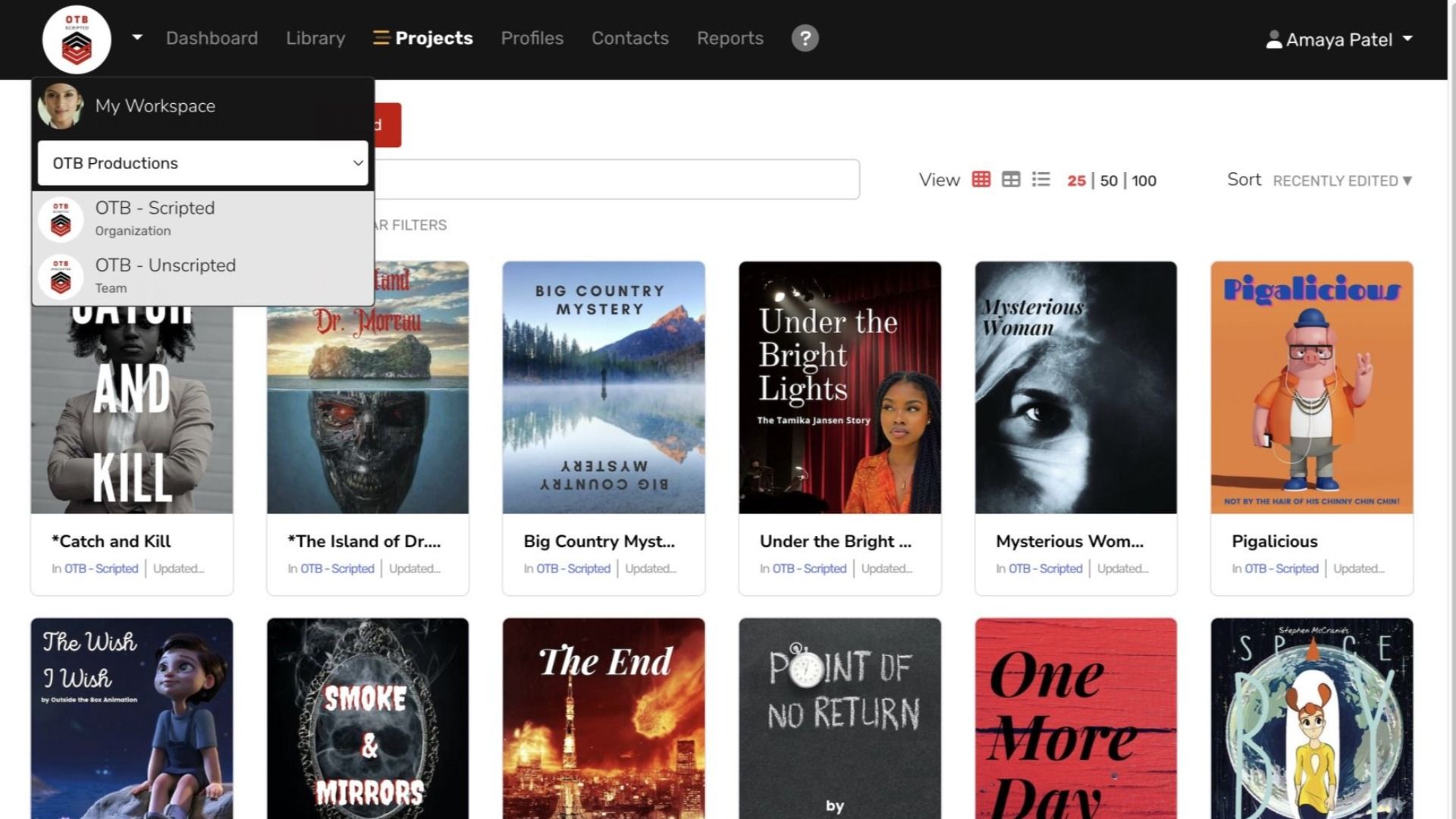Screen dimensions: 1456x819
Task: Switch to list view icon
Action: pyautogui.click(x=1041, y=180)
